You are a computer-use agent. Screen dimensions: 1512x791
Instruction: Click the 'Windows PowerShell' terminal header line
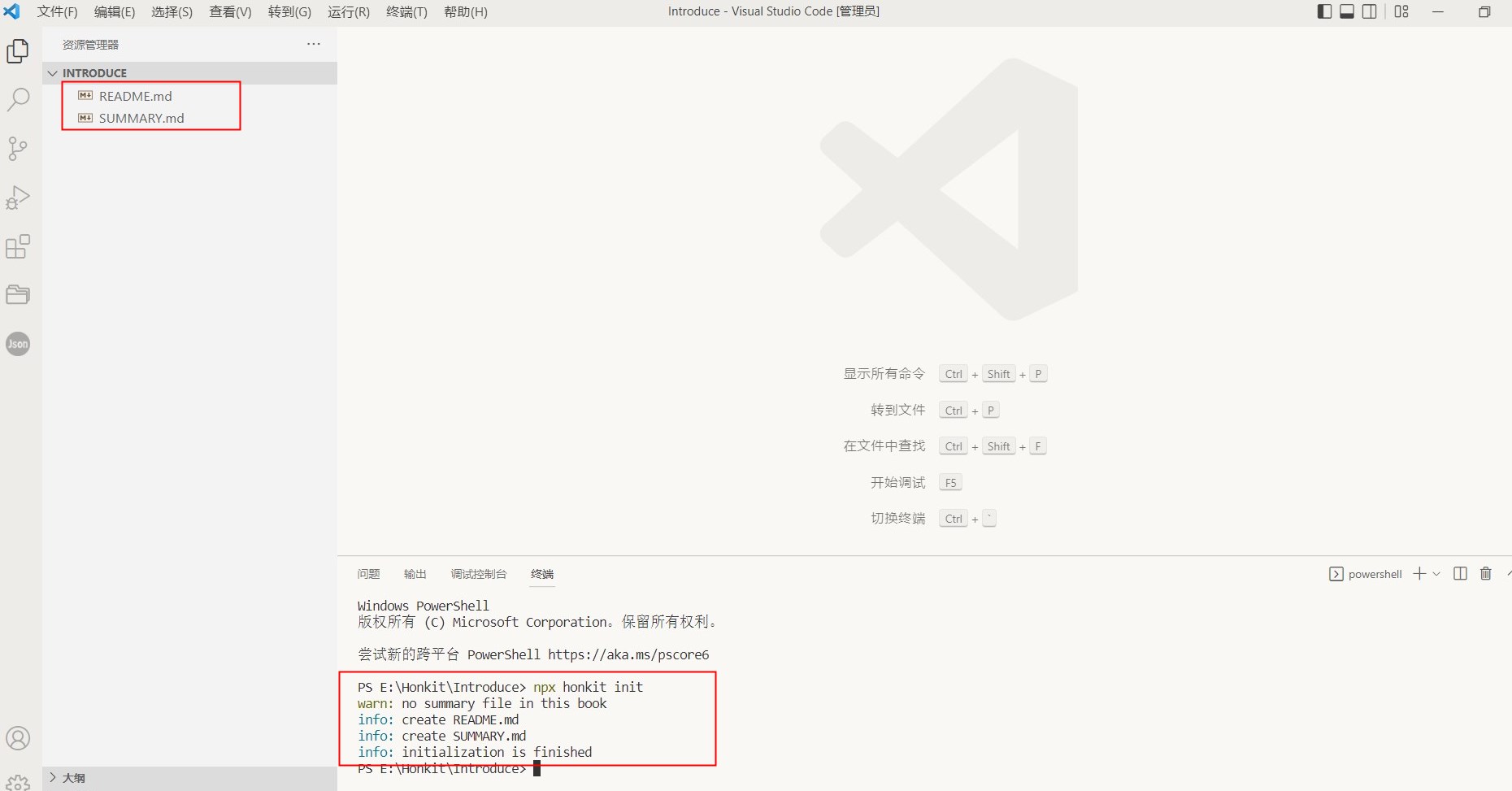[424, 606]
